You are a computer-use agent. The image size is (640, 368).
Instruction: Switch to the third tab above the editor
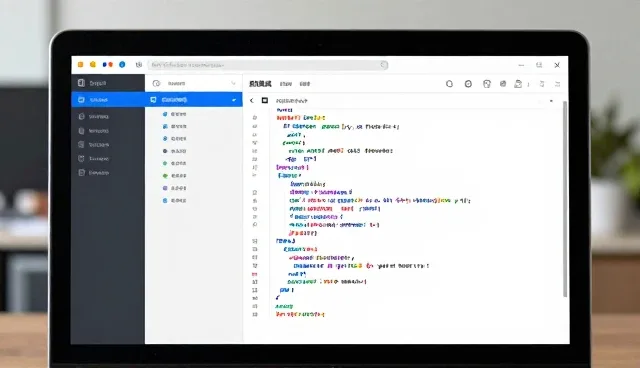tap(305, 84)
